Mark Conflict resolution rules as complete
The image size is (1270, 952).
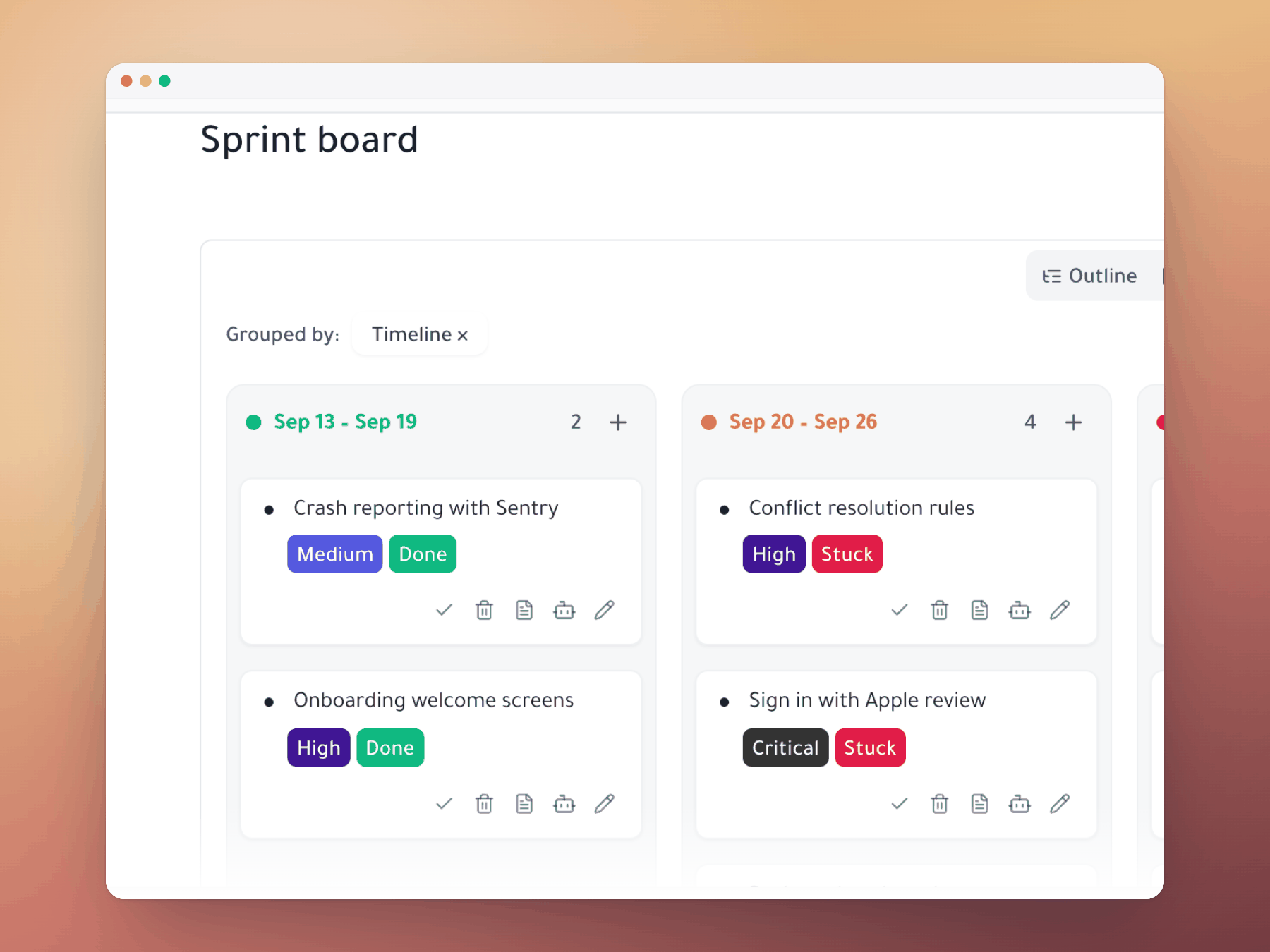point(900,610)
